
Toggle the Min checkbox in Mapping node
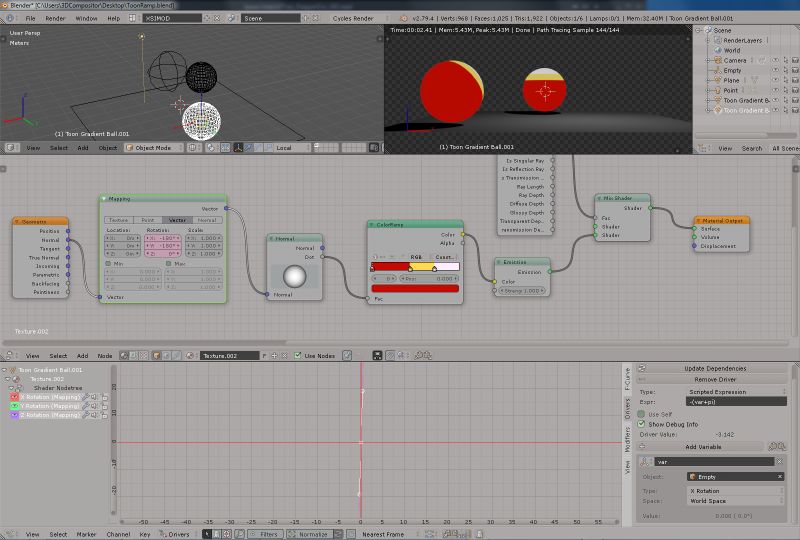point(108,263)
